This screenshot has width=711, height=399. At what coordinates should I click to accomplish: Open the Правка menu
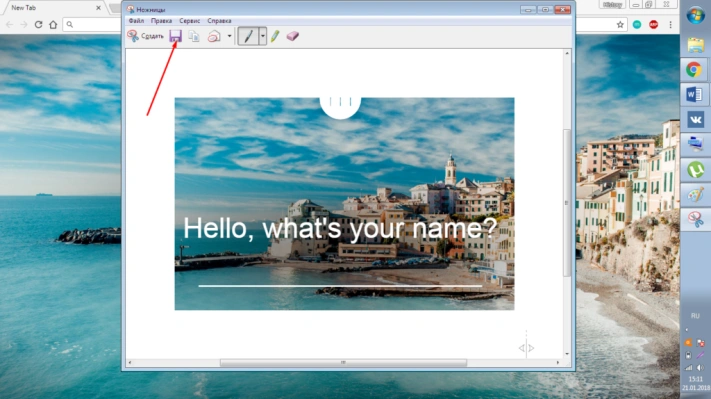coord(161,21)
